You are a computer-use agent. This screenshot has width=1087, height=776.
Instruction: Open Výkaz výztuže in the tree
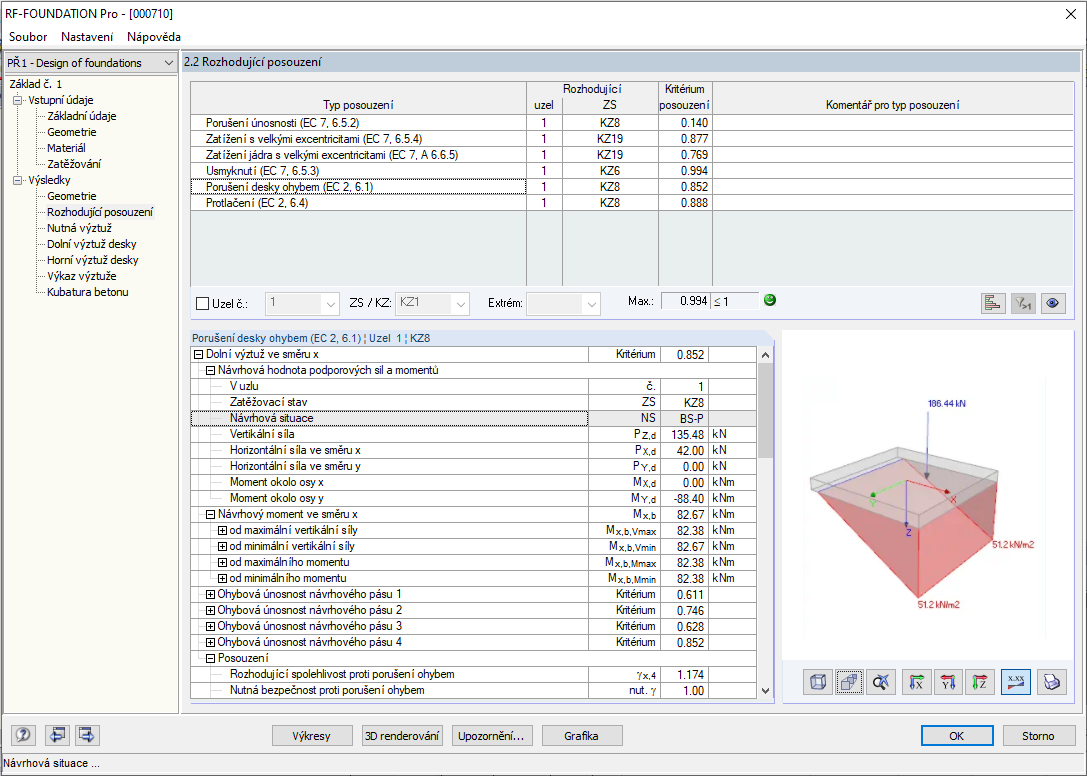(82, 276)
